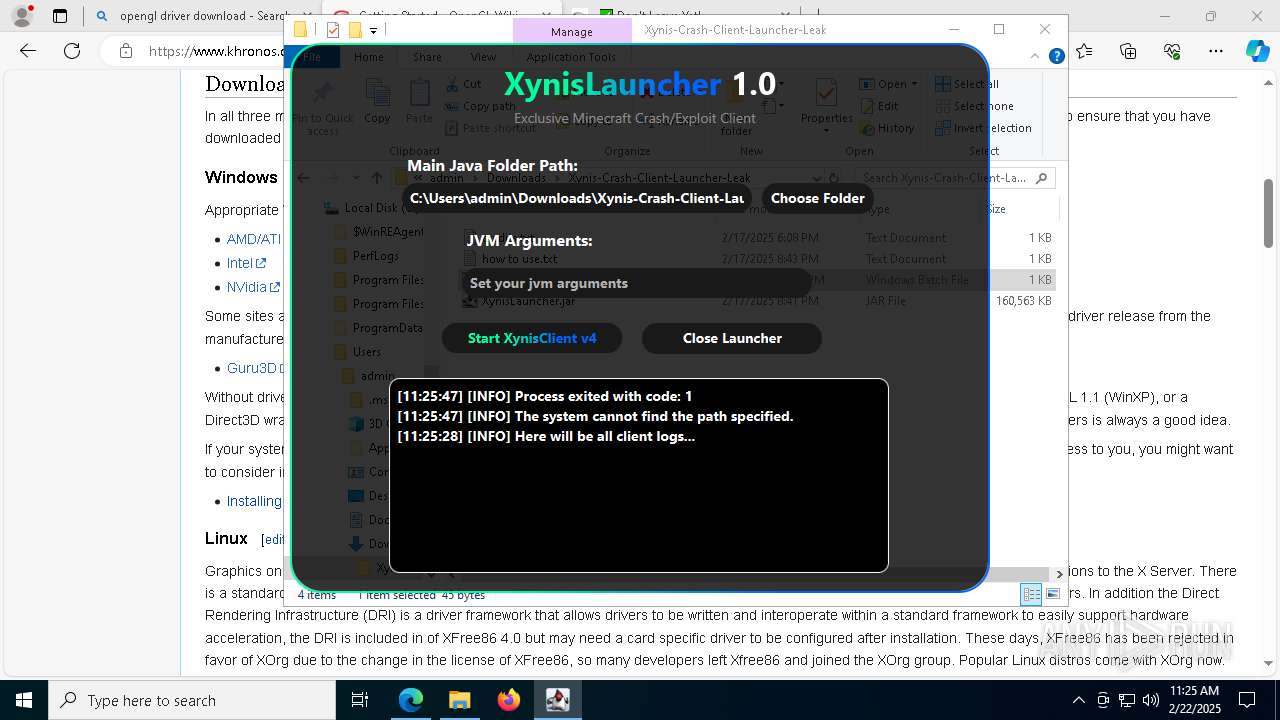Click Explorer horizontal scrollbar right arrow

coord(1059,574)
